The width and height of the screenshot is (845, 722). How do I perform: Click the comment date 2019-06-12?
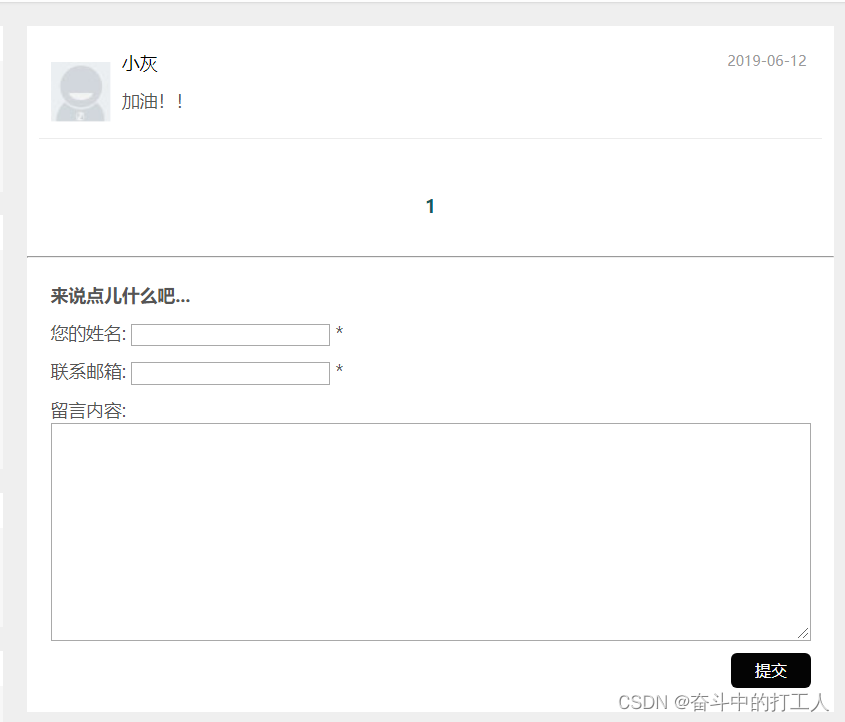point(766,61)
